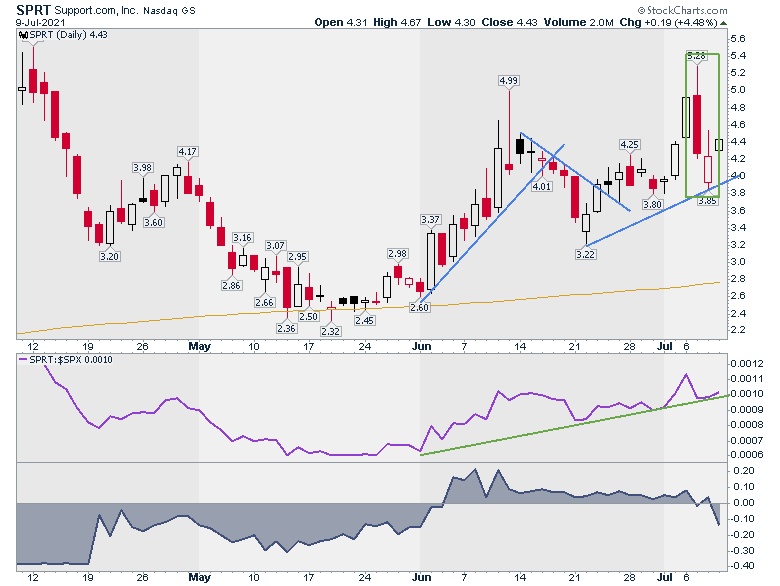Click the 2.66 price label
This screenshot has height=586, width=780.
pyautogui.click(x=264, y=302)
